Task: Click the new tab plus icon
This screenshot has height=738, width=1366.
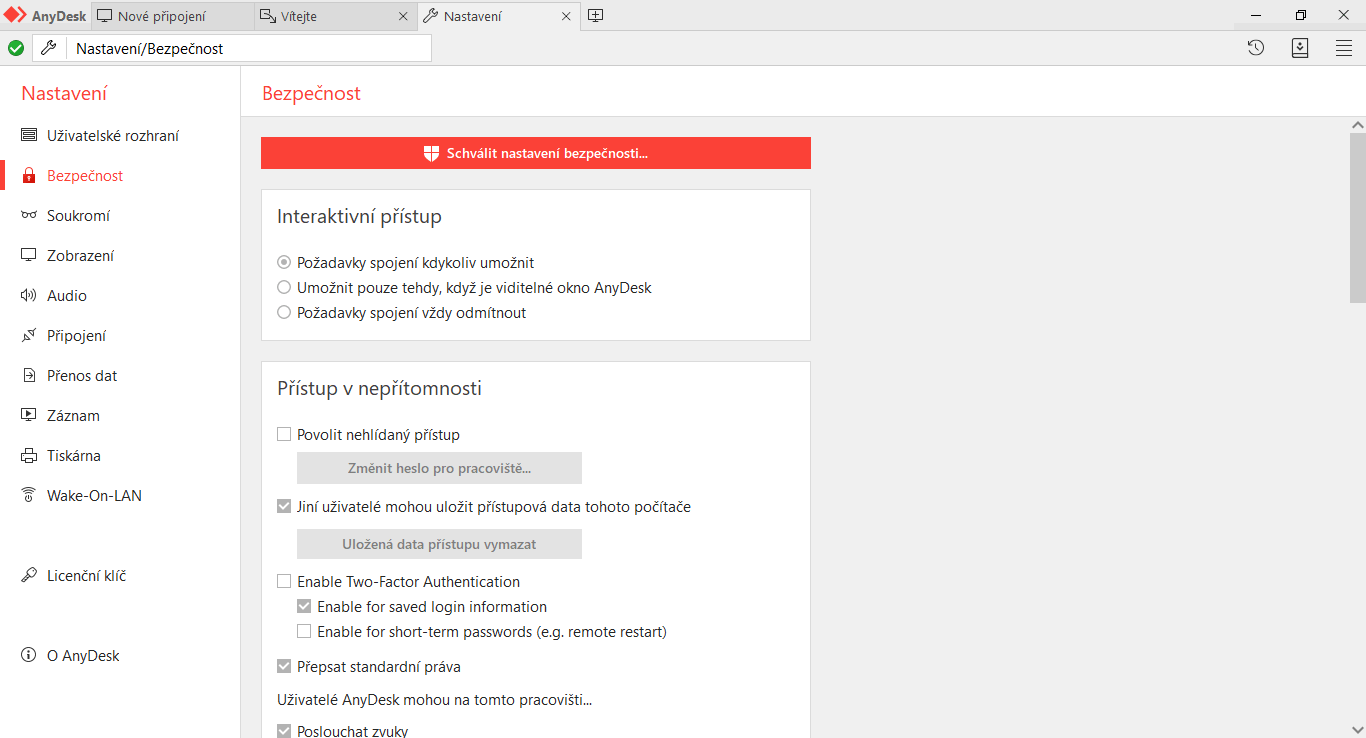Action: 595,16
